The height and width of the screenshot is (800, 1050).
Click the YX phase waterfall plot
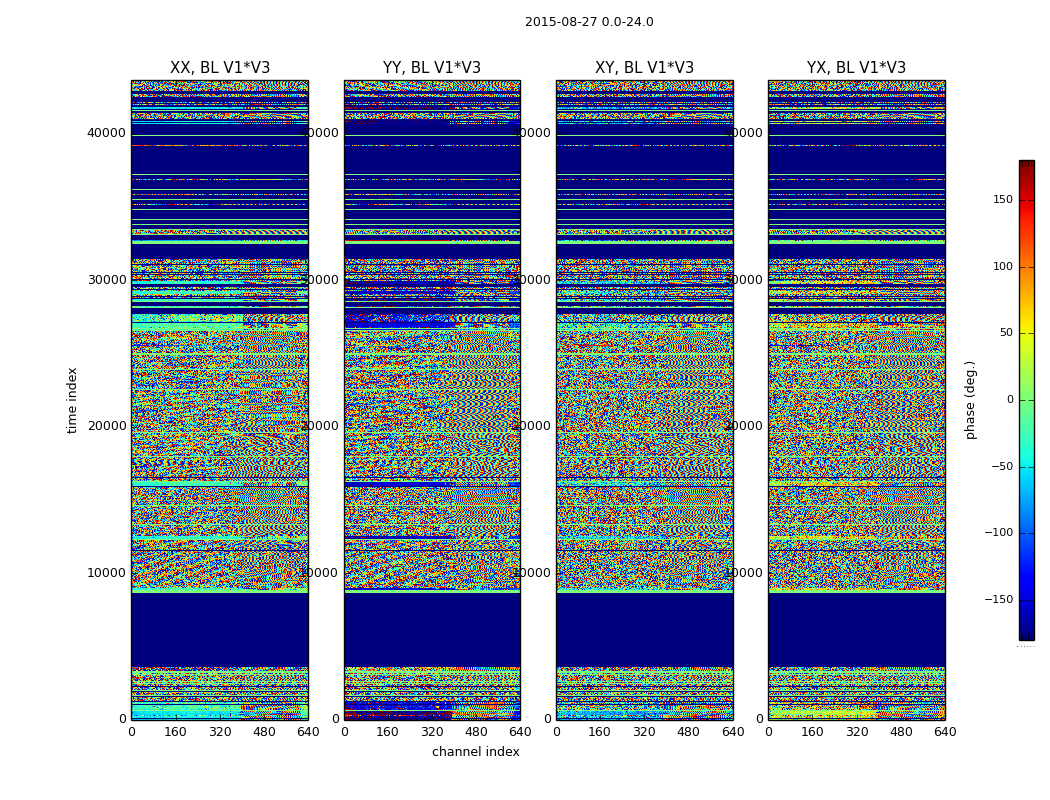tap(856, 400)
